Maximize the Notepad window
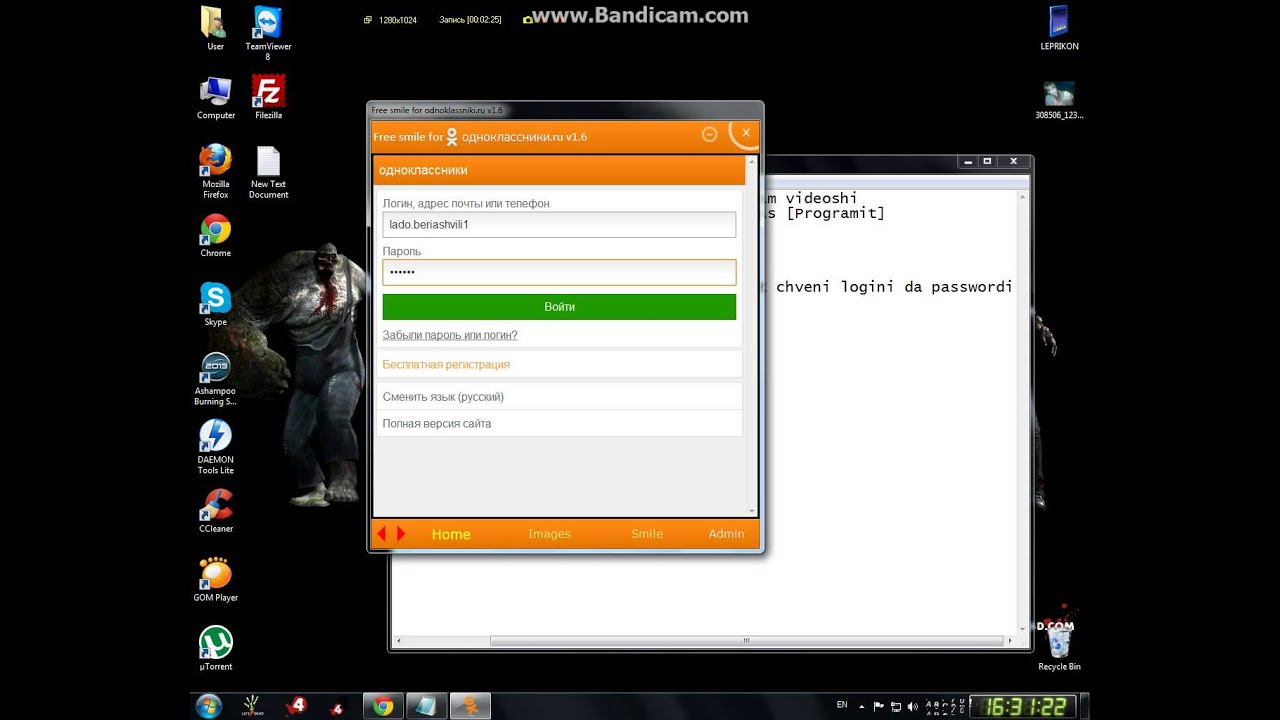 (987, 161)
